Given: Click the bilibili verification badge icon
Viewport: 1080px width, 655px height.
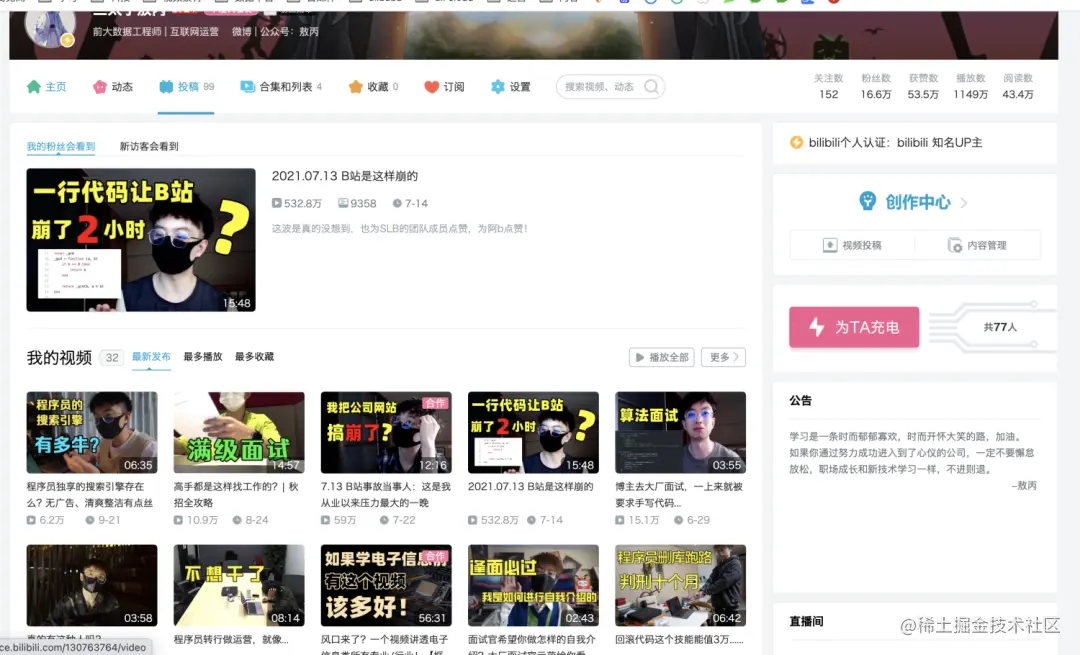Looking at the screenshot, I should (797, 143).
